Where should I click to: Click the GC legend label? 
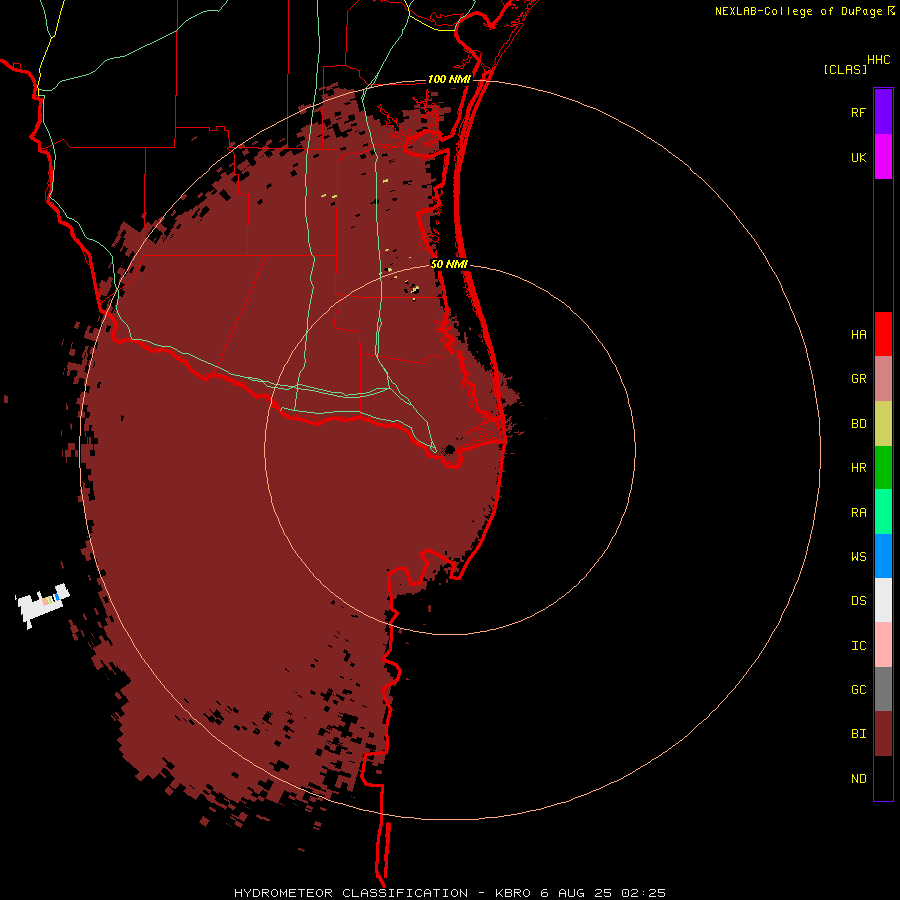tap(858, 690)
